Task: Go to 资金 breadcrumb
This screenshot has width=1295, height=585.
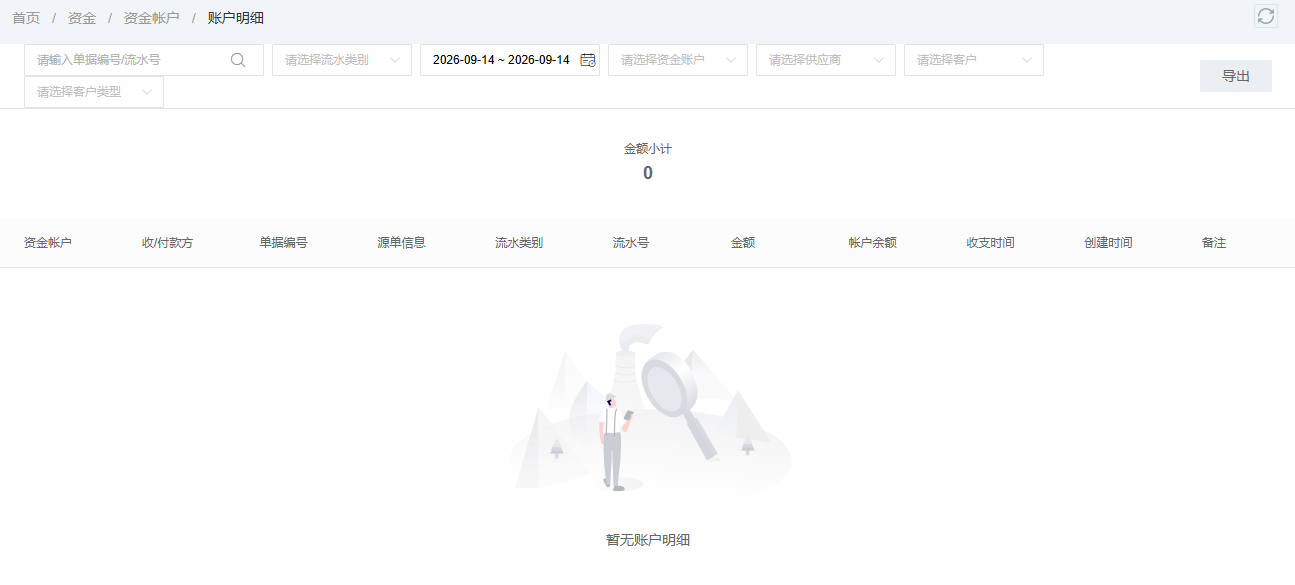Action: (82, 18)
